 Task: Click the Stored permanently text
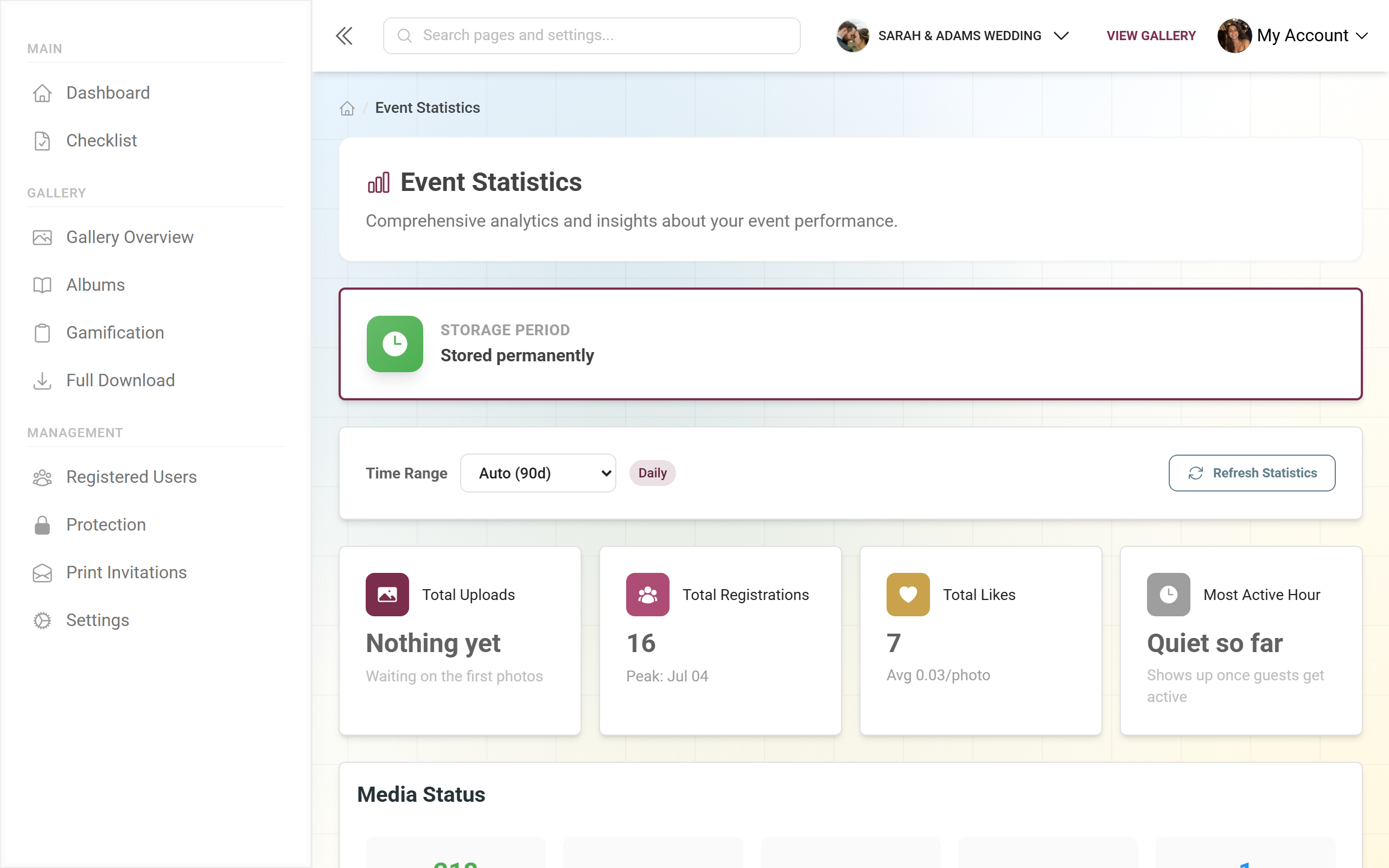tap(517, 356)
